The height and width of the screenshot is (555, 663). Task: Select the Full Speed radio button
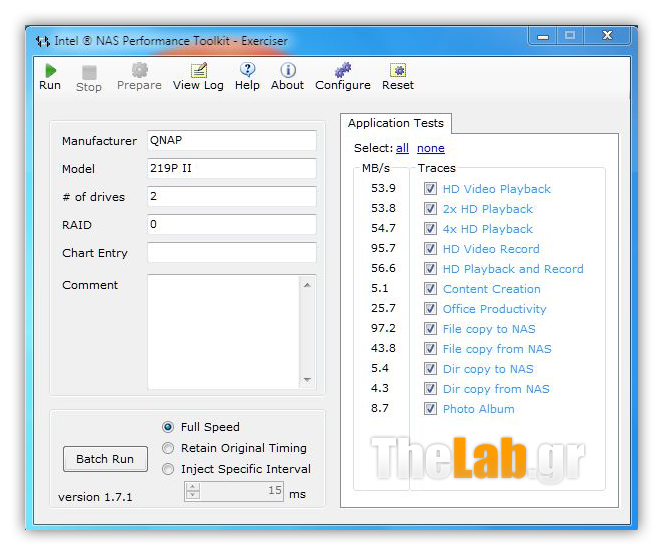(x=168, y=427)
